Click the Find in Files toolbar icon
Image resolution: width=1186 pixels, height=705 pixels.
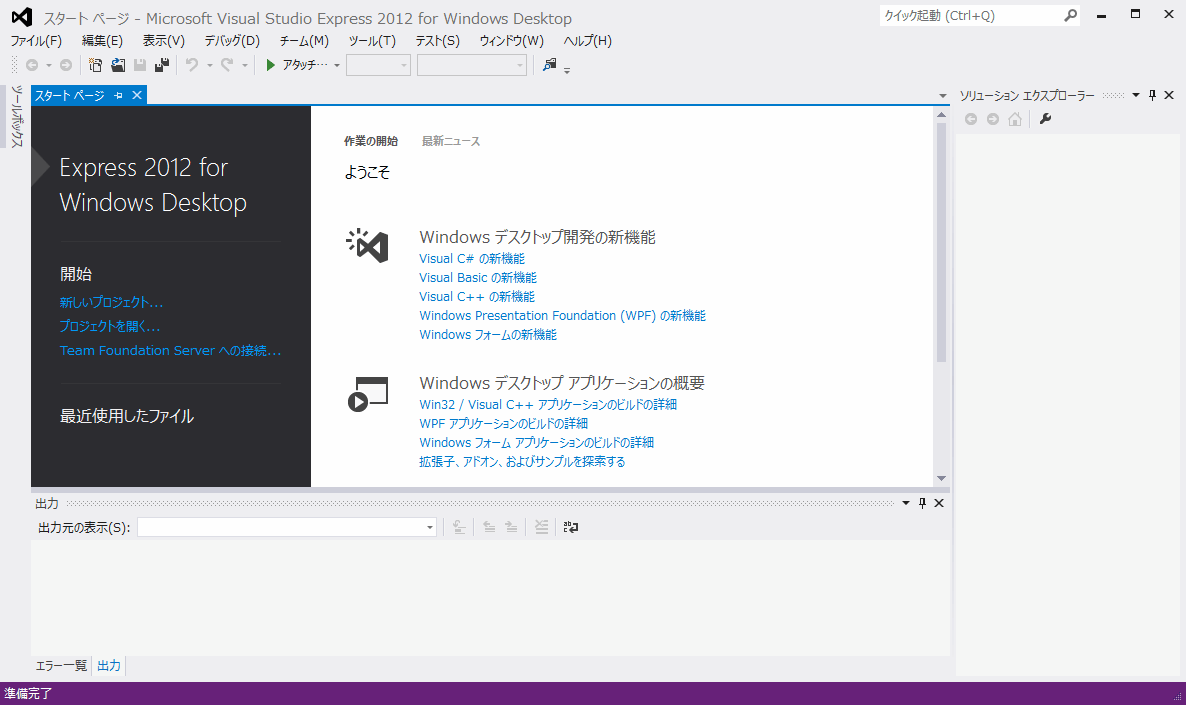[550, 65]
